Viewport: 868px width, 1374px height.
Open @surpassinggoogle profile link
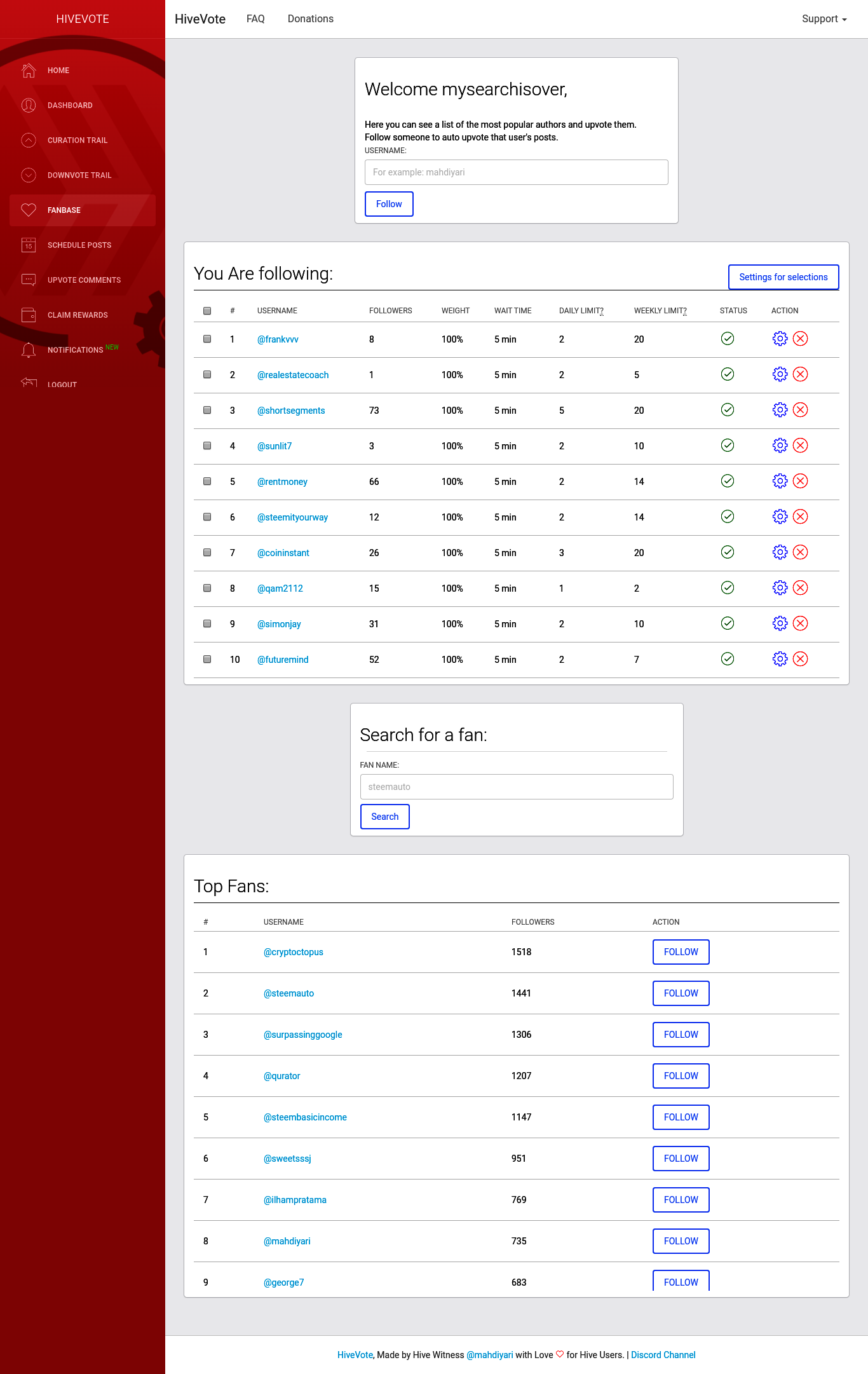303,1035
